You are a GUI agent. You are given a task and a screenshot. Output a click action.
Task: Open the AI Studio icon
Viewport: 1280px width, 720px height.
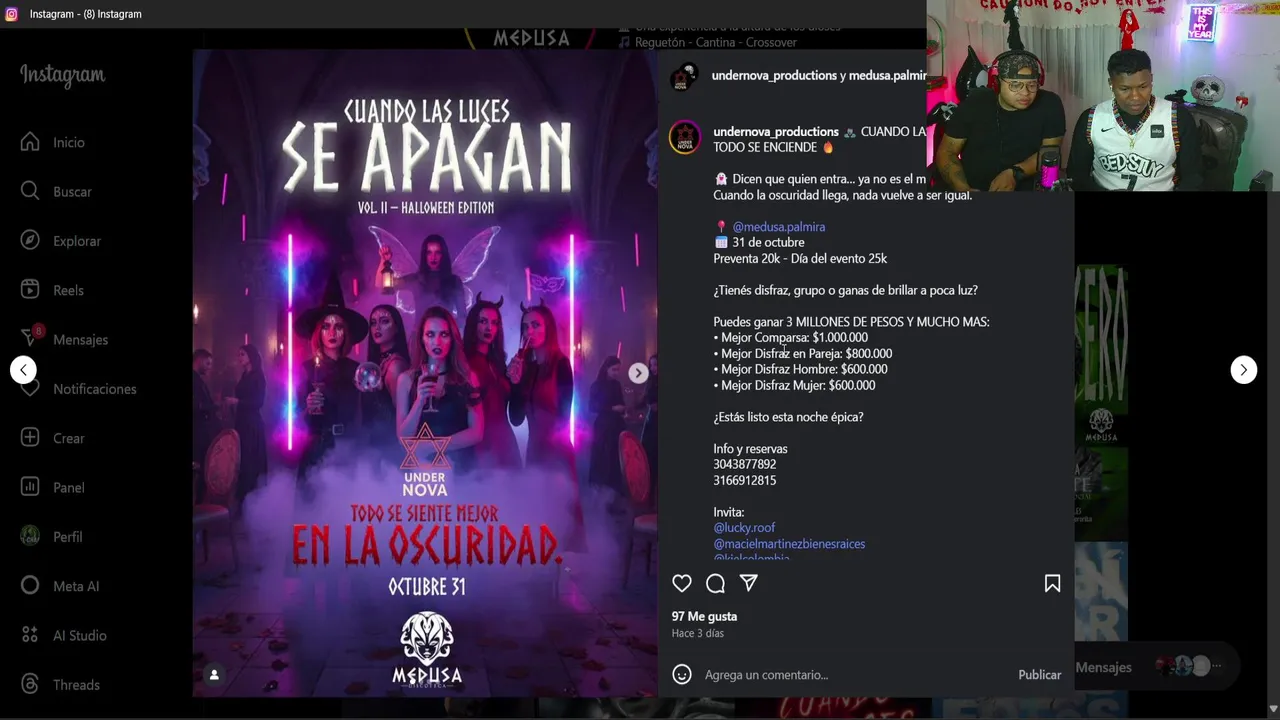point(30,635)
